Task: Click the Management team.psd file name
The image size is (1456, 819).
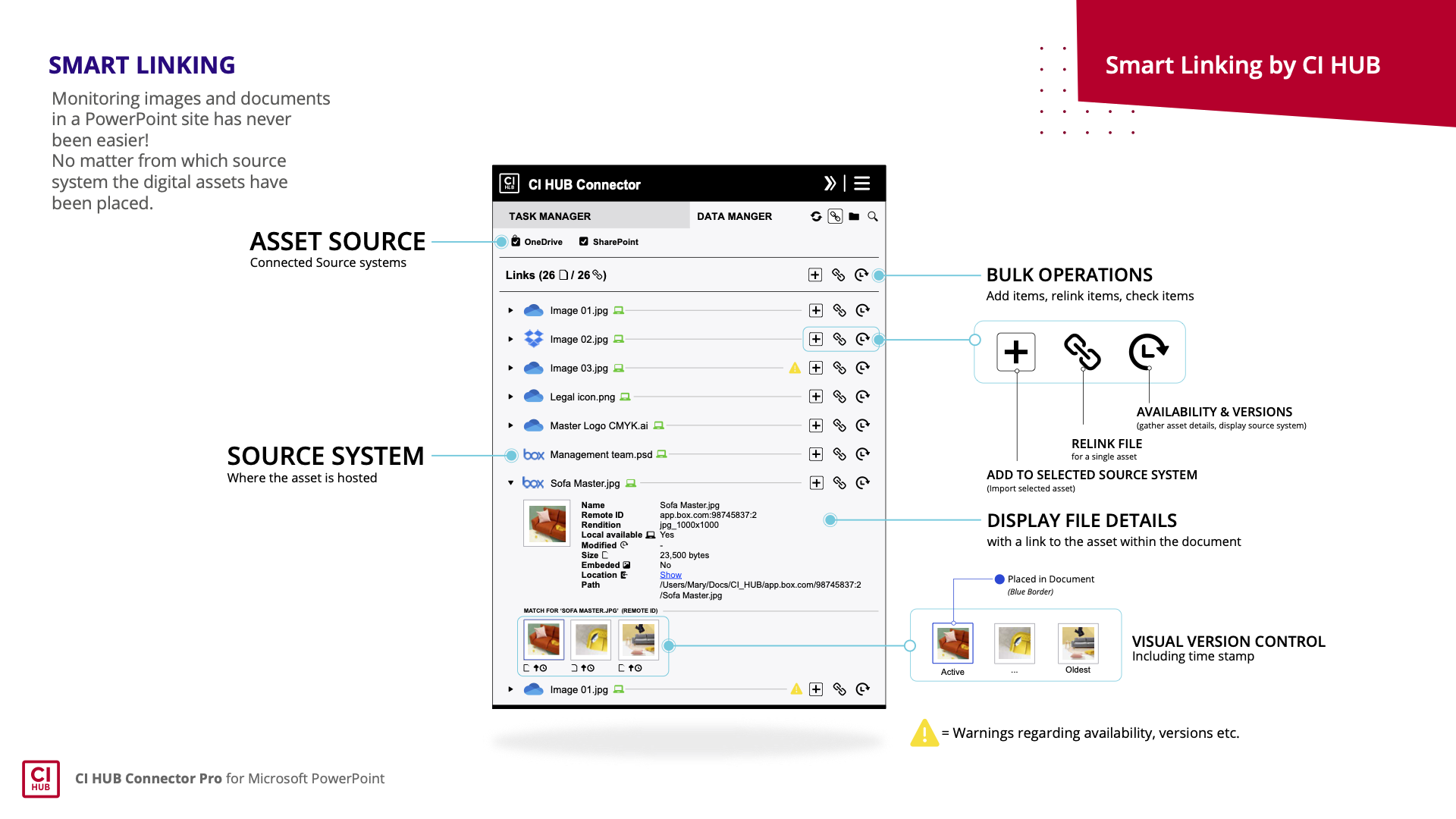Action: (x=601, y=454)
